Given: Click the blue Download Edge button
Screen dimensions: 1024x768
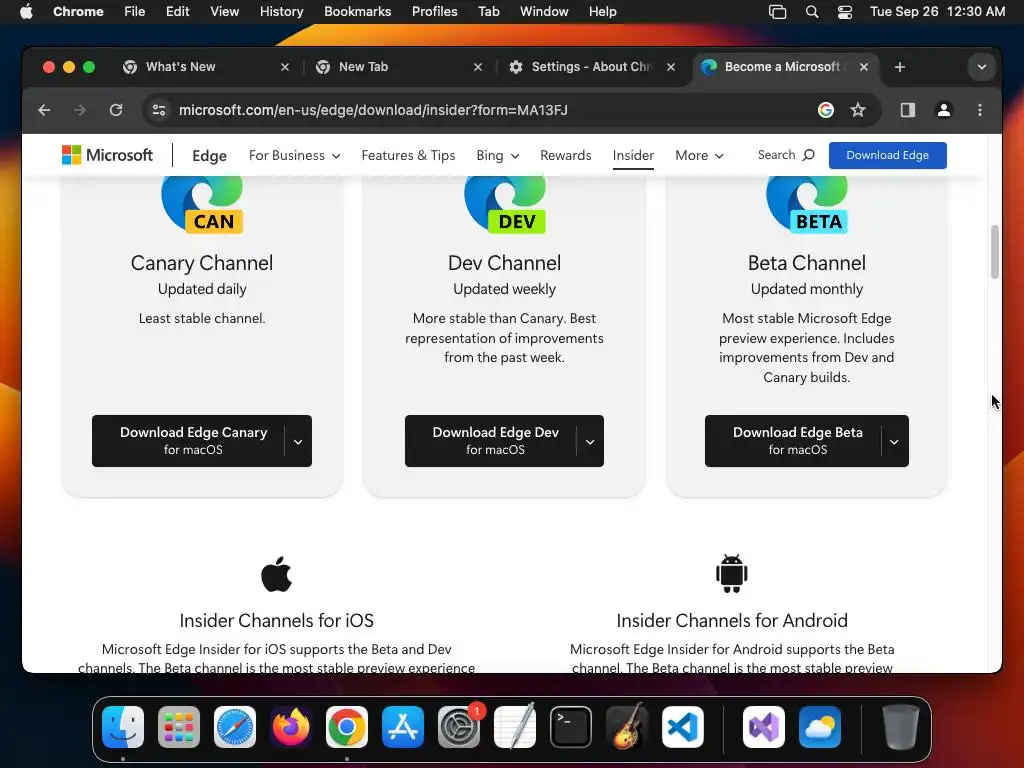Looking at the screenshot, I should click(x=888, y=155).
